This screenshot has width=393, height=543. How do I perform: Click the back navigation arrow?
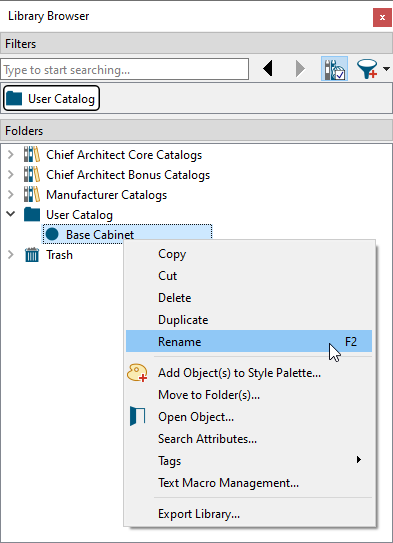click(268, 69)
